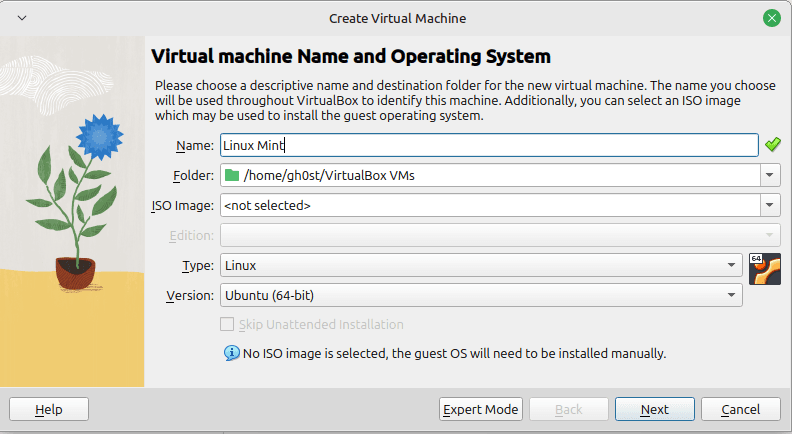Close the Create Virtual Machine dialog
This screenshot has height=434, width=792.
click(x=771, y=19)
